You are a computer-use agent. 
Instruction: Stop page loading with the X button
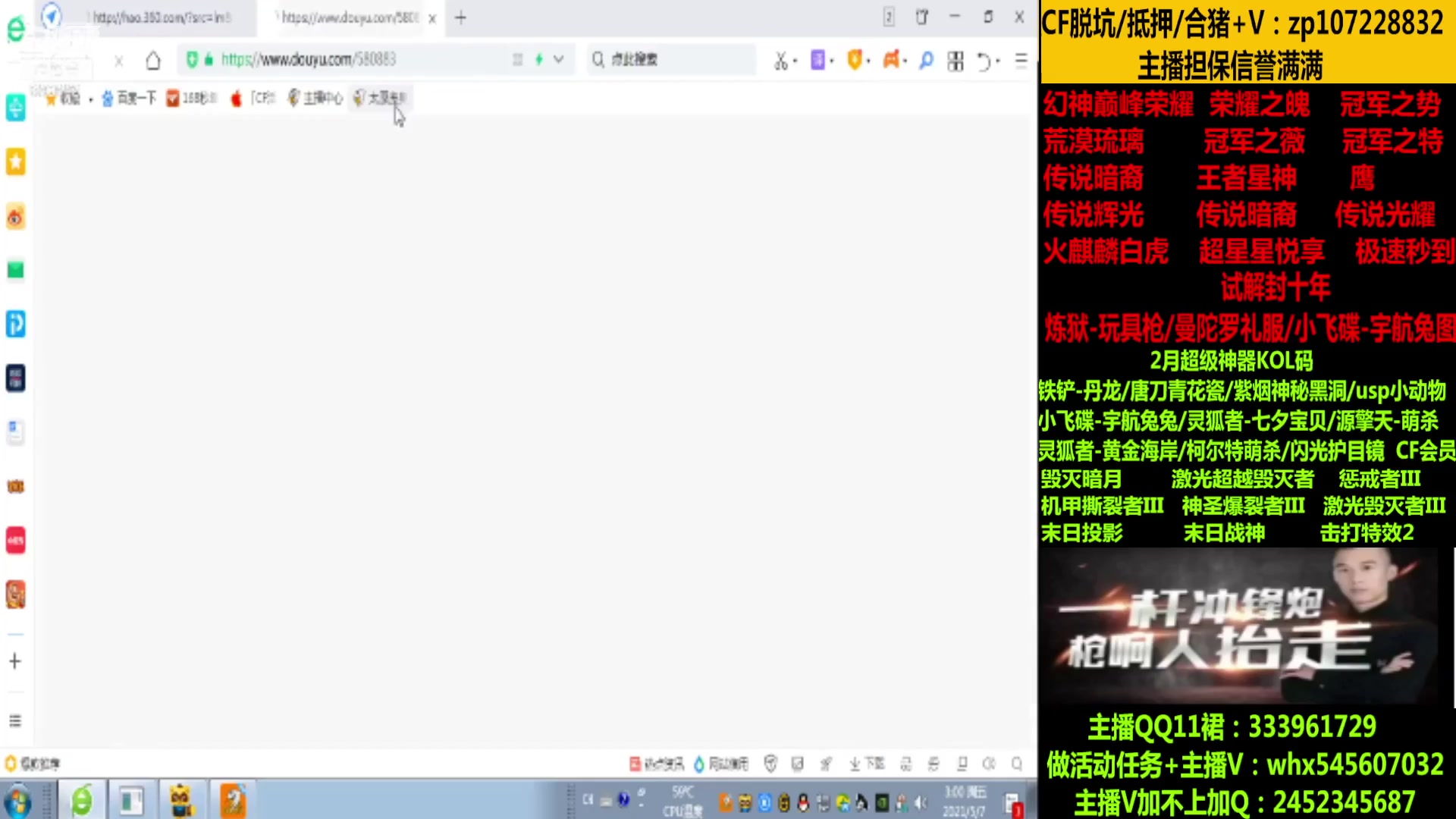coord(119,61)
